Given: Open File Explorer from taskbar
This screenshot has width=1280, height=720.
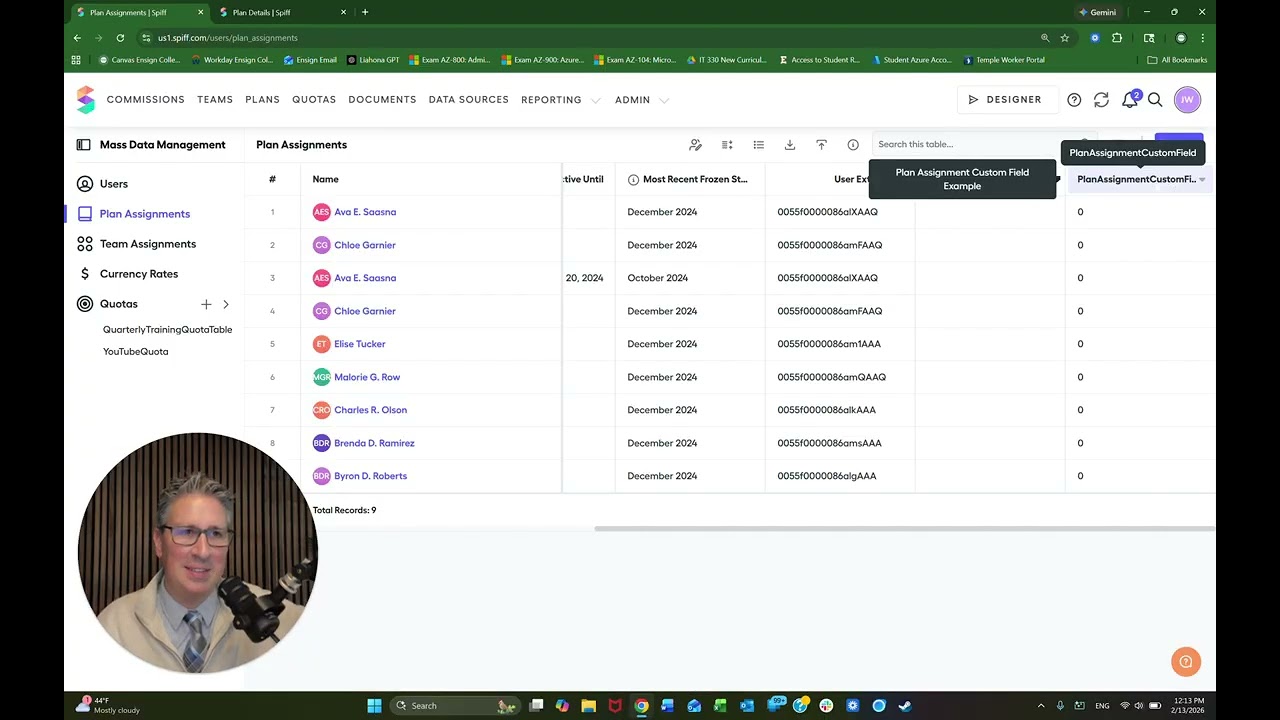Looking at the screenshot, I should 589,706.
